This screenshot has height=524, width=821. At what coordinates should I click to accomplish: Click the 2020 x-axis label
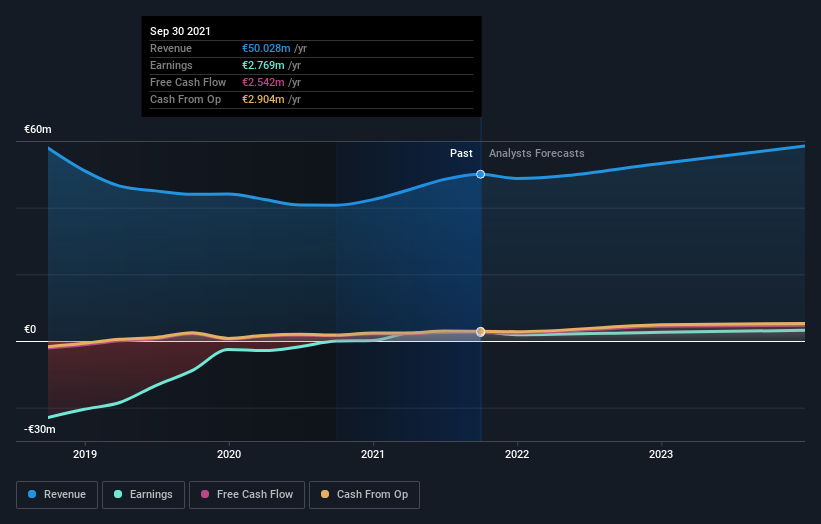(229, 454)
